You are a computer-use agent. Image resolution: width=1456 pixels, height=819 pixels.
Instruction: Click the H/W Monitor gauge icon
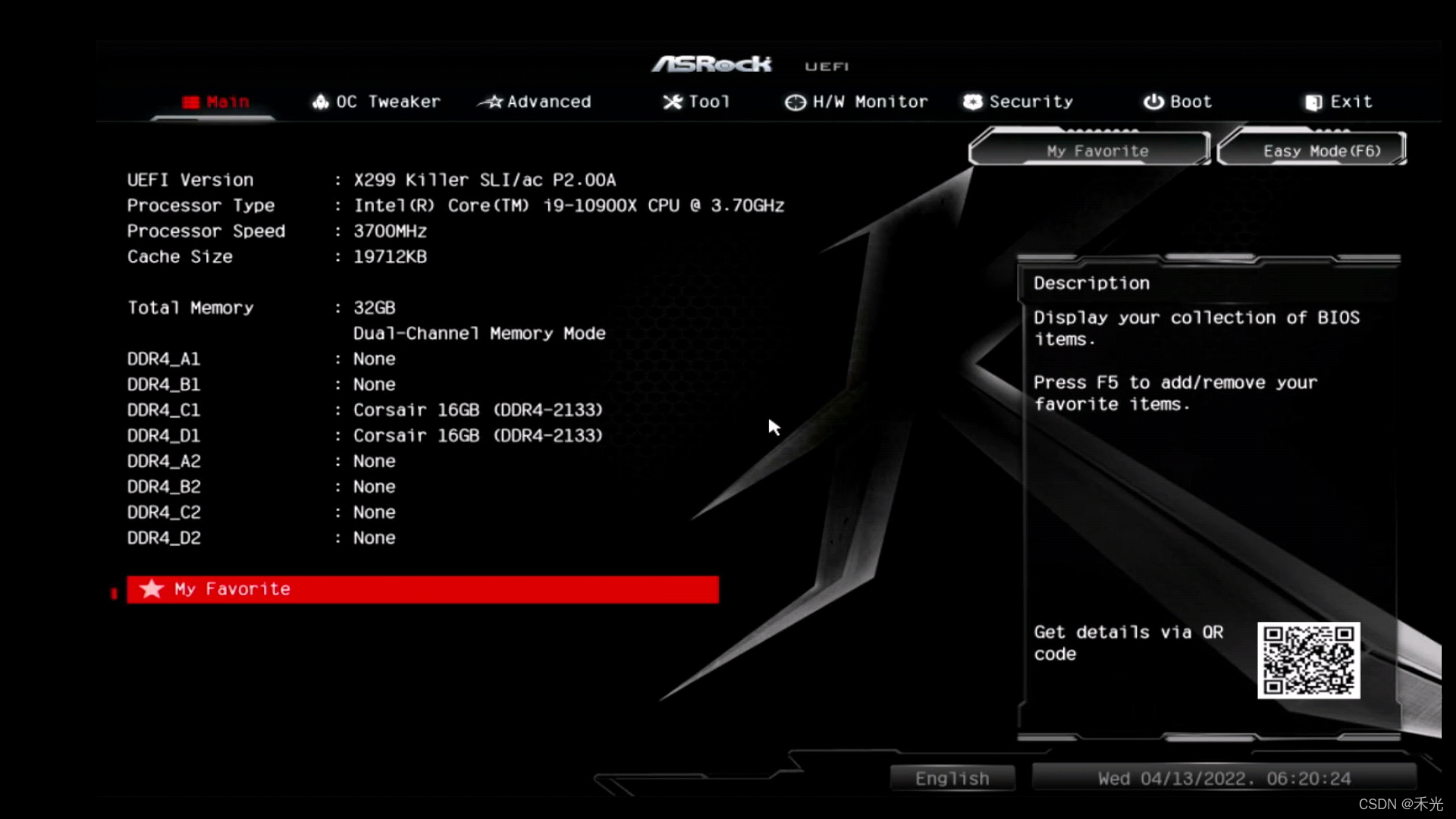tap(795, 102)
